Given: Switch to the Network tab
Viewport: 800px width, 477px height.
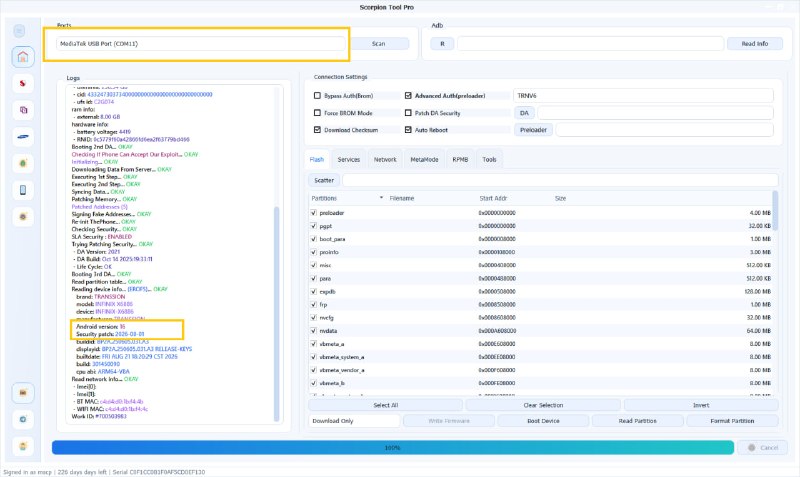Looking at the screenshot, I should pyautogui.click(x=385, y=160).
